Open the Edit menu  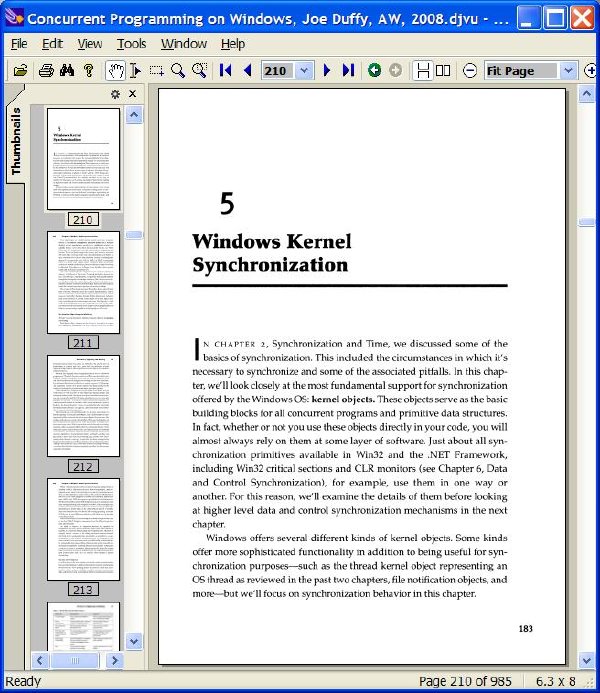(x=52, y=44)
